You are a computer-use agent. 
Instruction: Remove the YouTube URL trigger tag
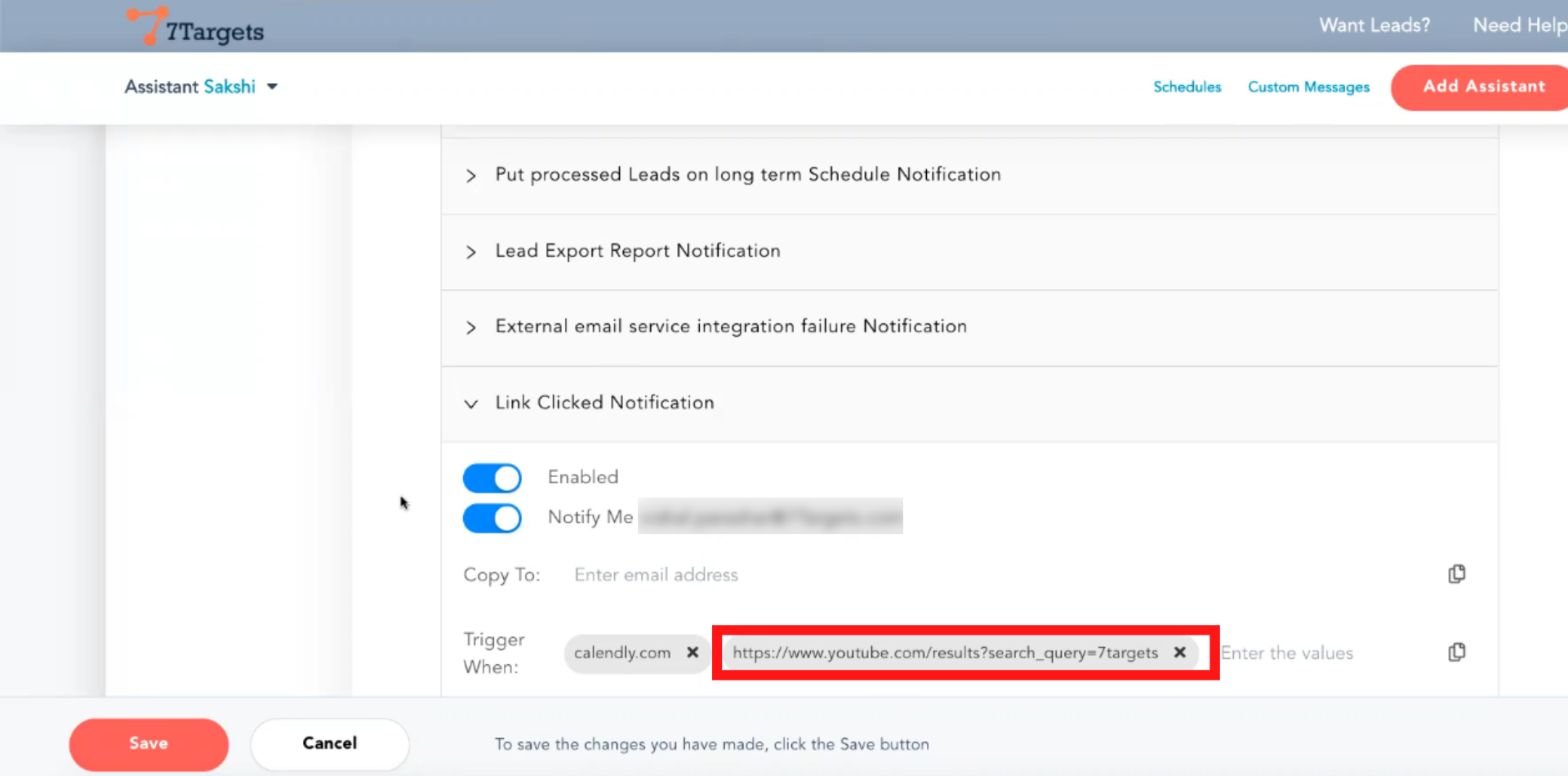[x=1179, y=653]
